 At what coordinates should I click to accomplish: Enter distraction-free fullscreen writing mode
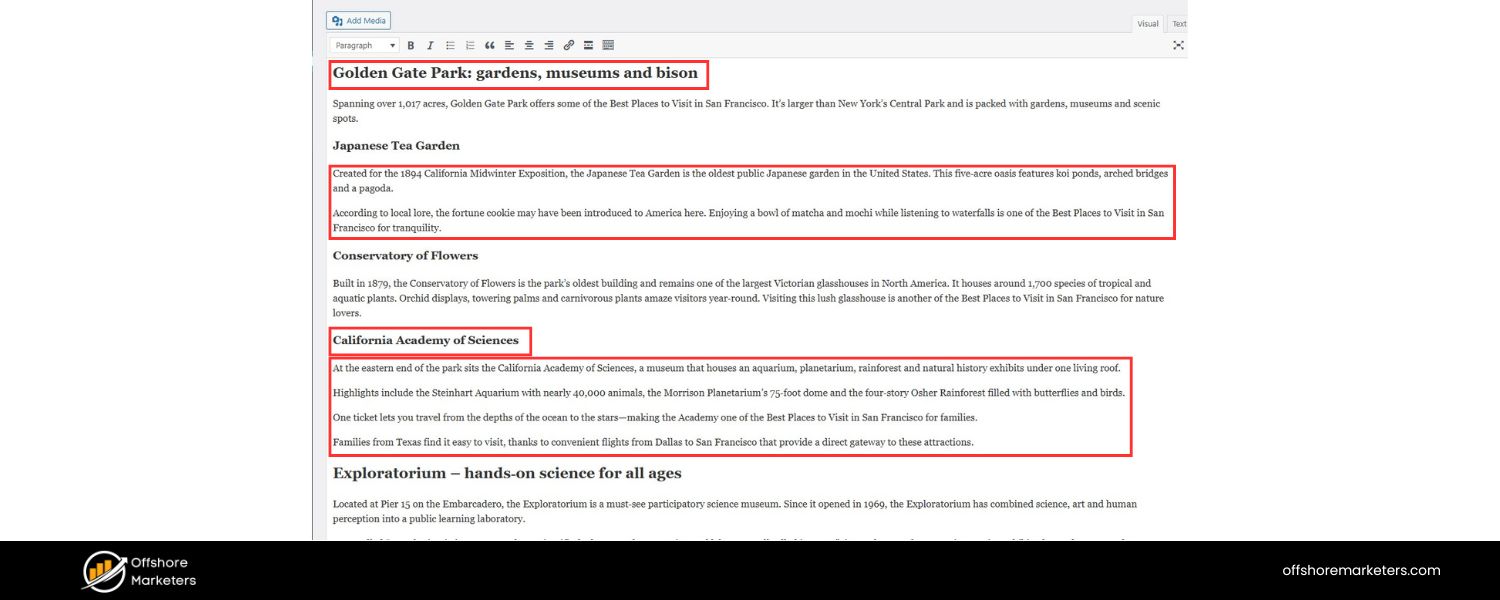pos(1178,45)
